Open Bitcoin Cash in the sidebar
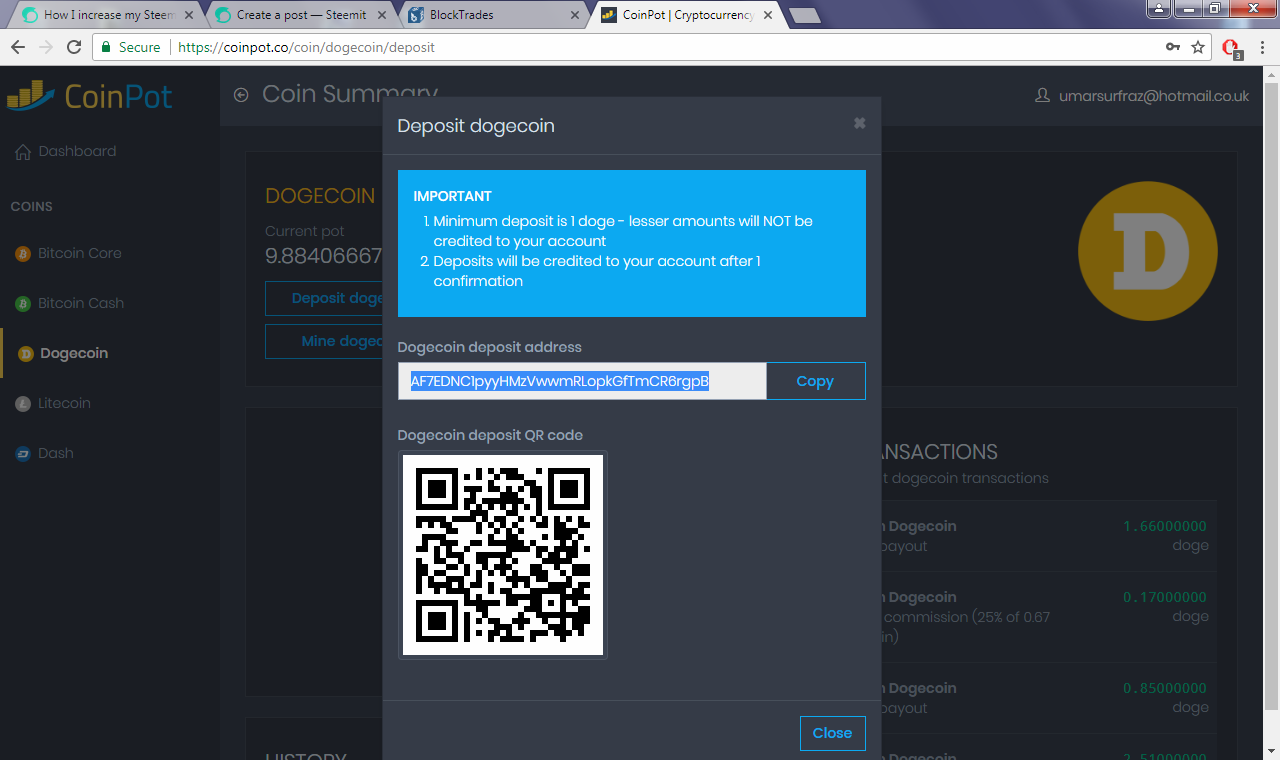This screenshot has width=1280, height=760. [81, 303]
